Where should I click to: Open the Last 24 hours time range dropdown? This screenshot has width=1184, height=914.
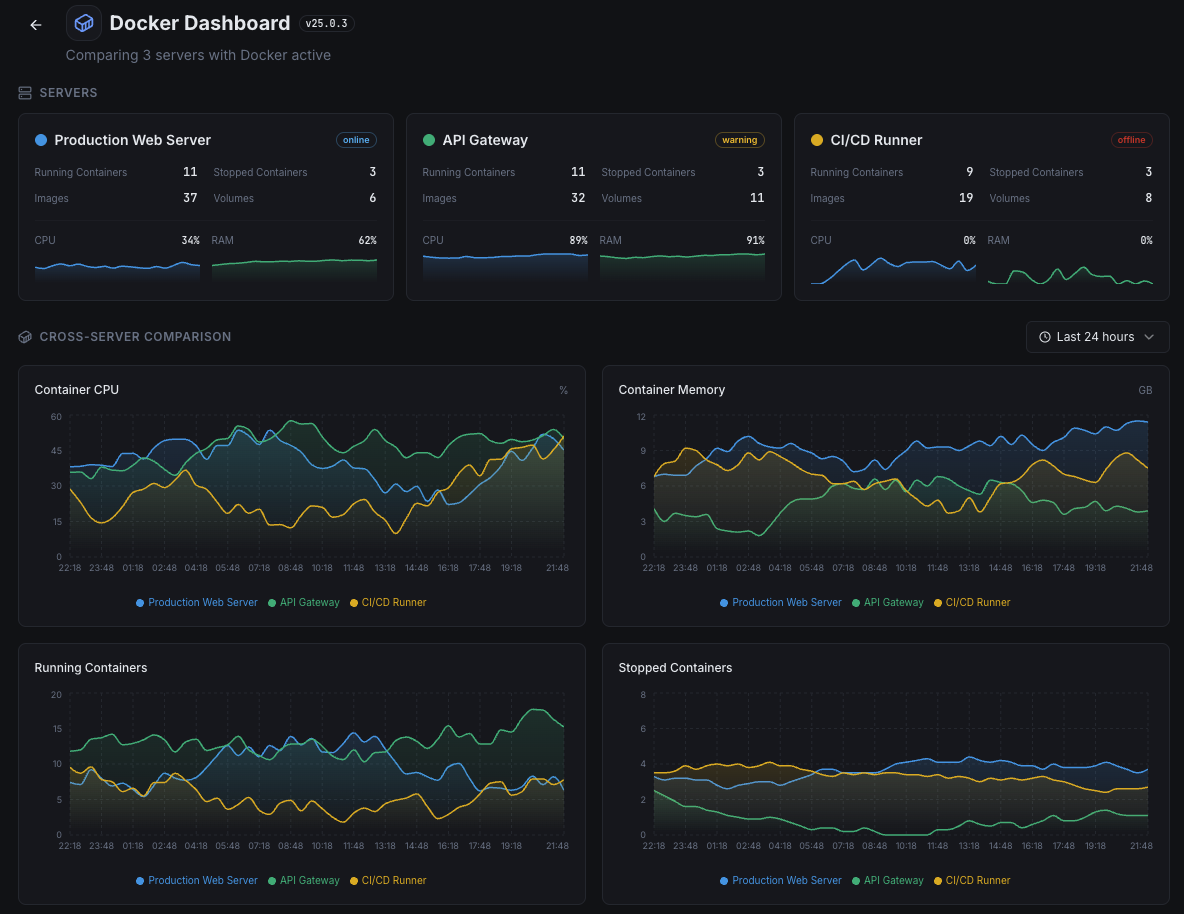[x=1097, y=337]
